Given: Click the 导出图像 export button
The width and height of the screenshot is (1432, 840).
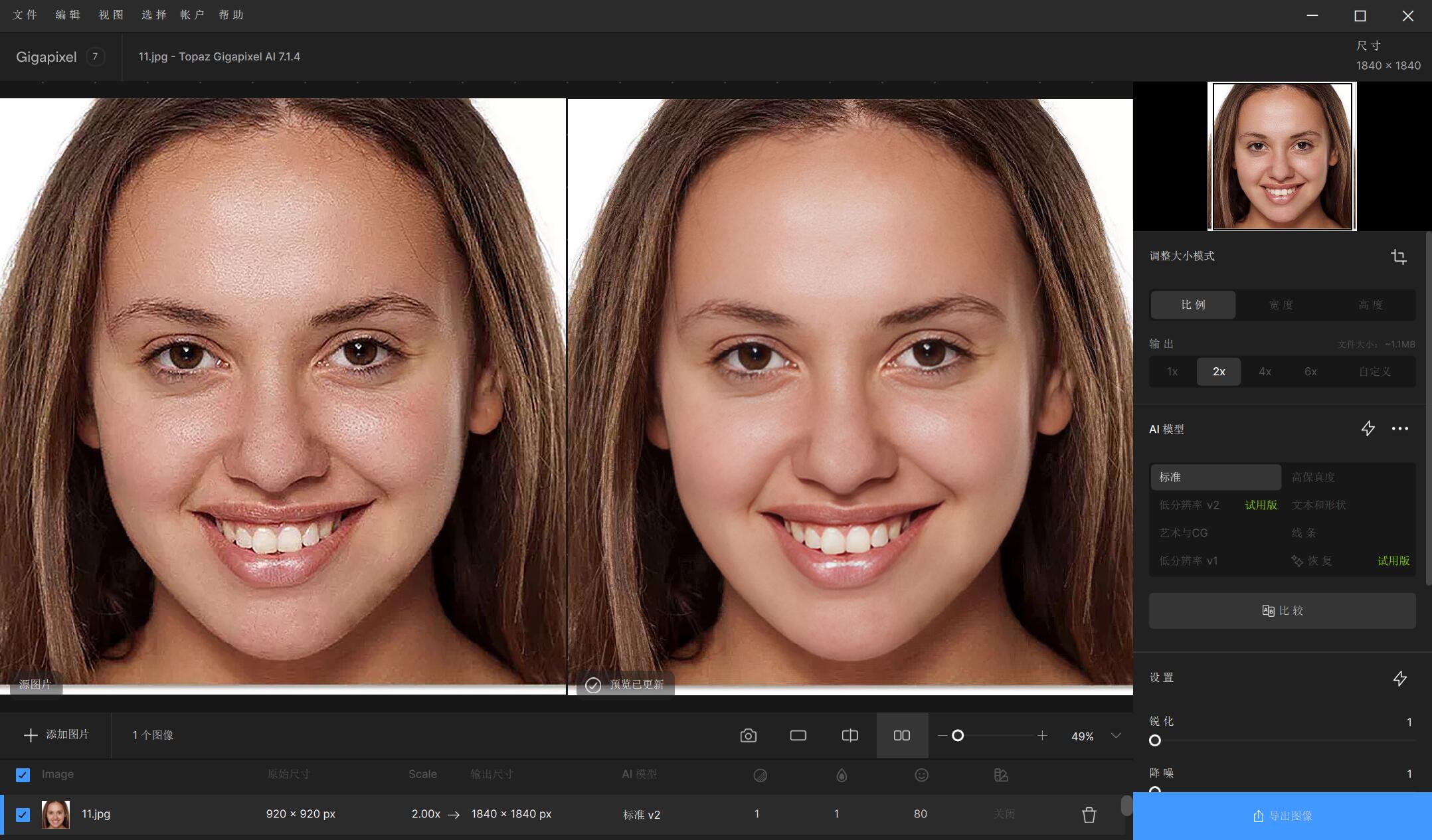Looking at the screenshot, I should (x=1282, y=816).
